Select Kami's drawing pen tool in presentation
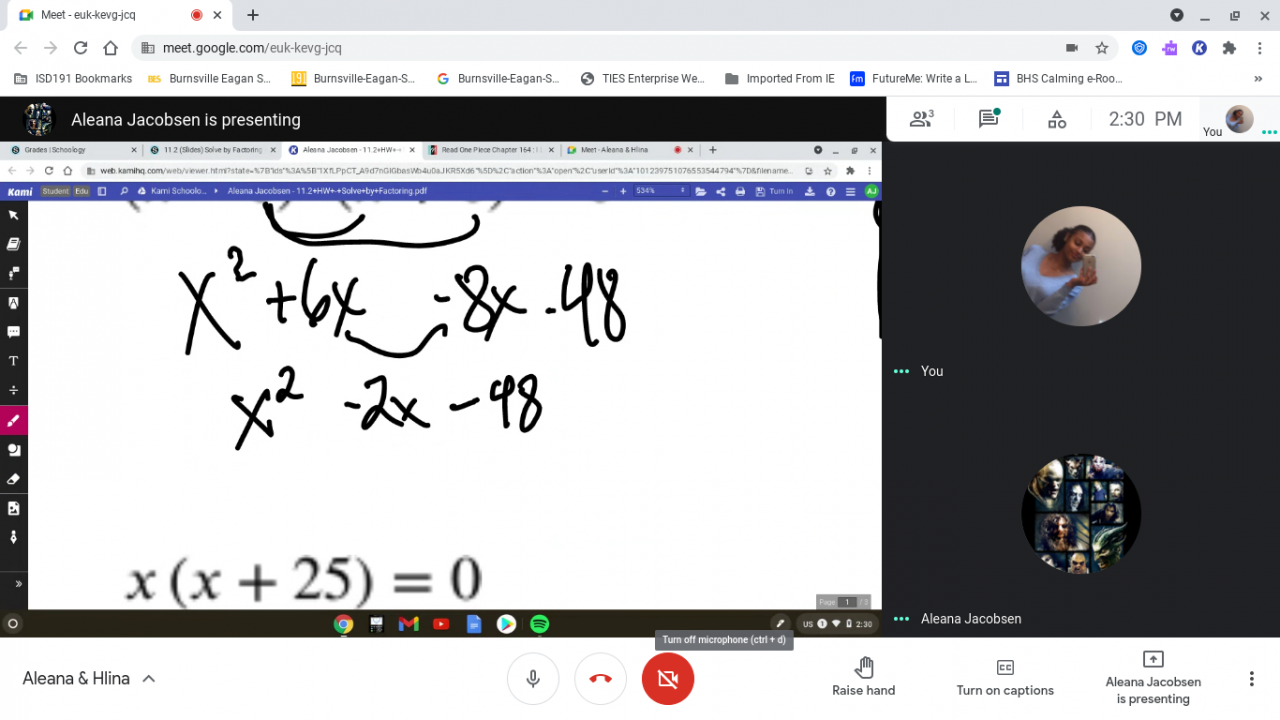The width and height of the screenshot is (1280, 720). (x=14, y=421)
